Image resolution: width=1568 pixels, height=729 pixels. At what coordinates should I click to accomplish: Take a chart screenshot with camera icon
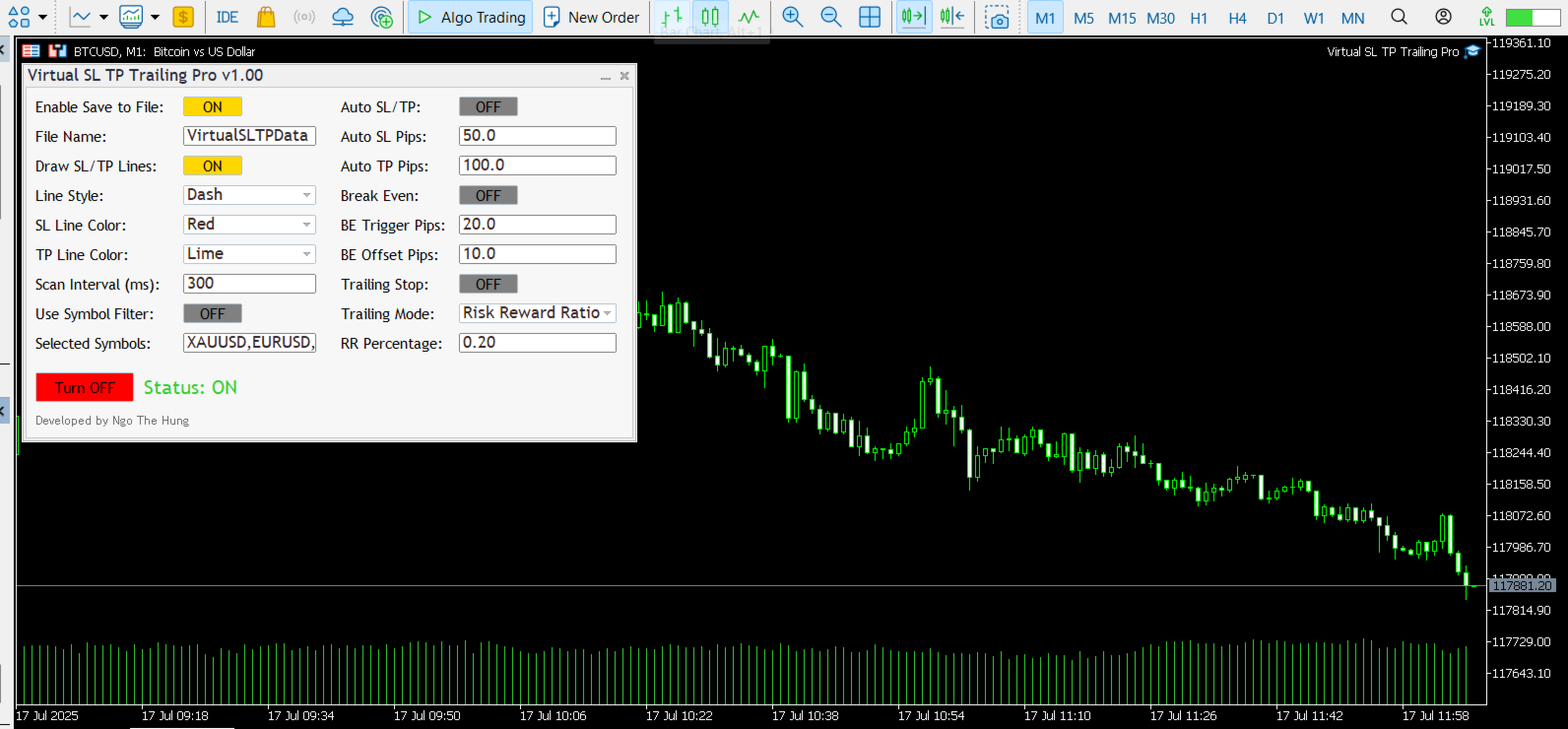click(998, 17)
